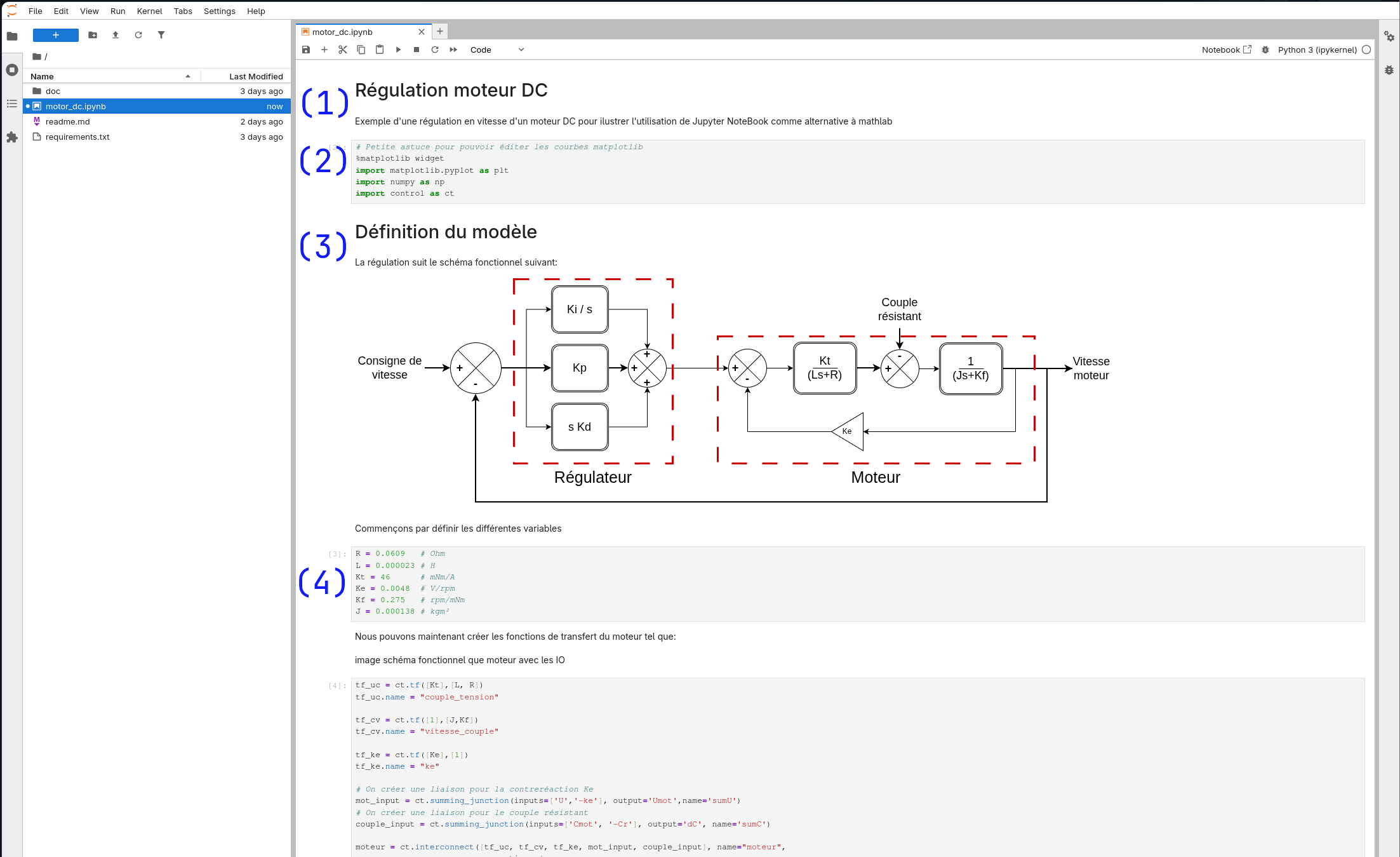Paste cell from clipboard

380,50
